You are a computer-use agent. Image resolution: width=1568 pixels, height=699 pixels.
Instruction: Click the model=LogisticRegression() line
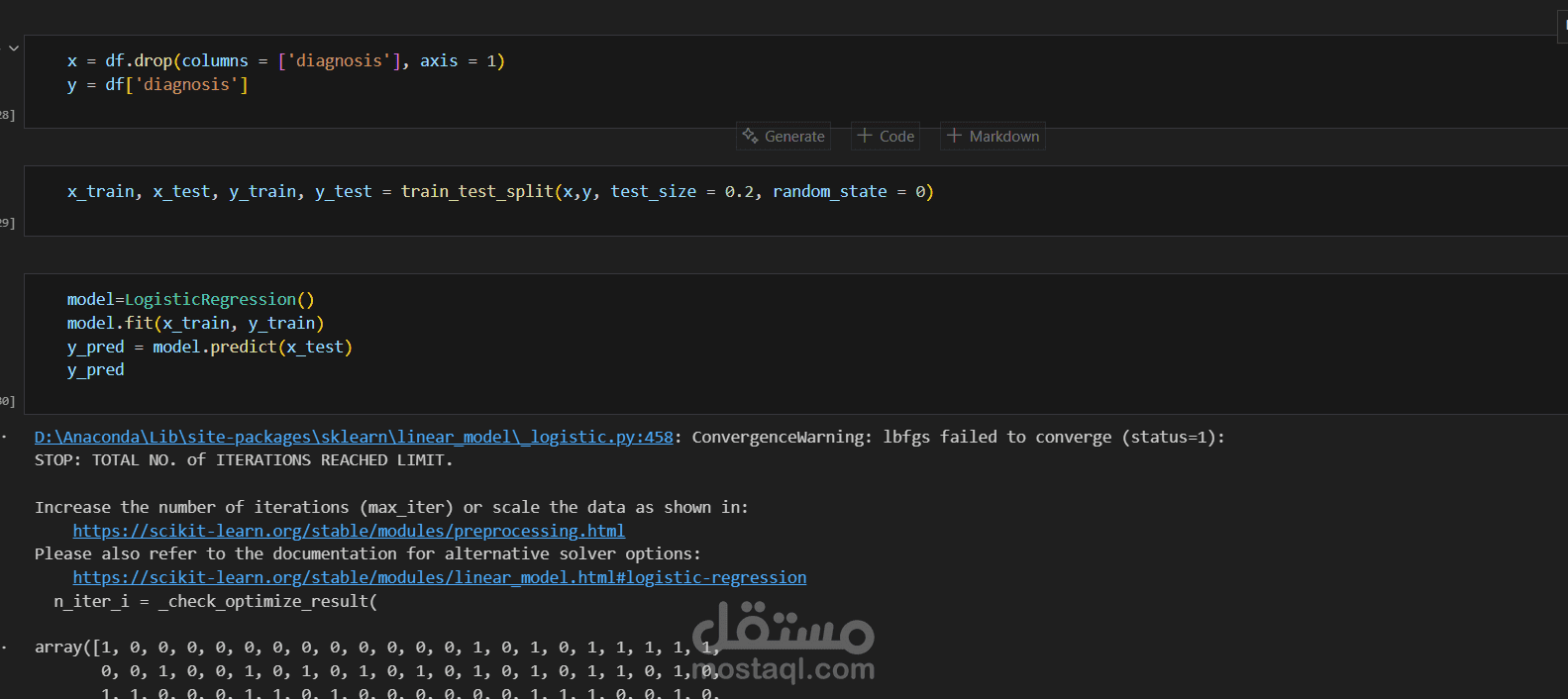[190, 299]
